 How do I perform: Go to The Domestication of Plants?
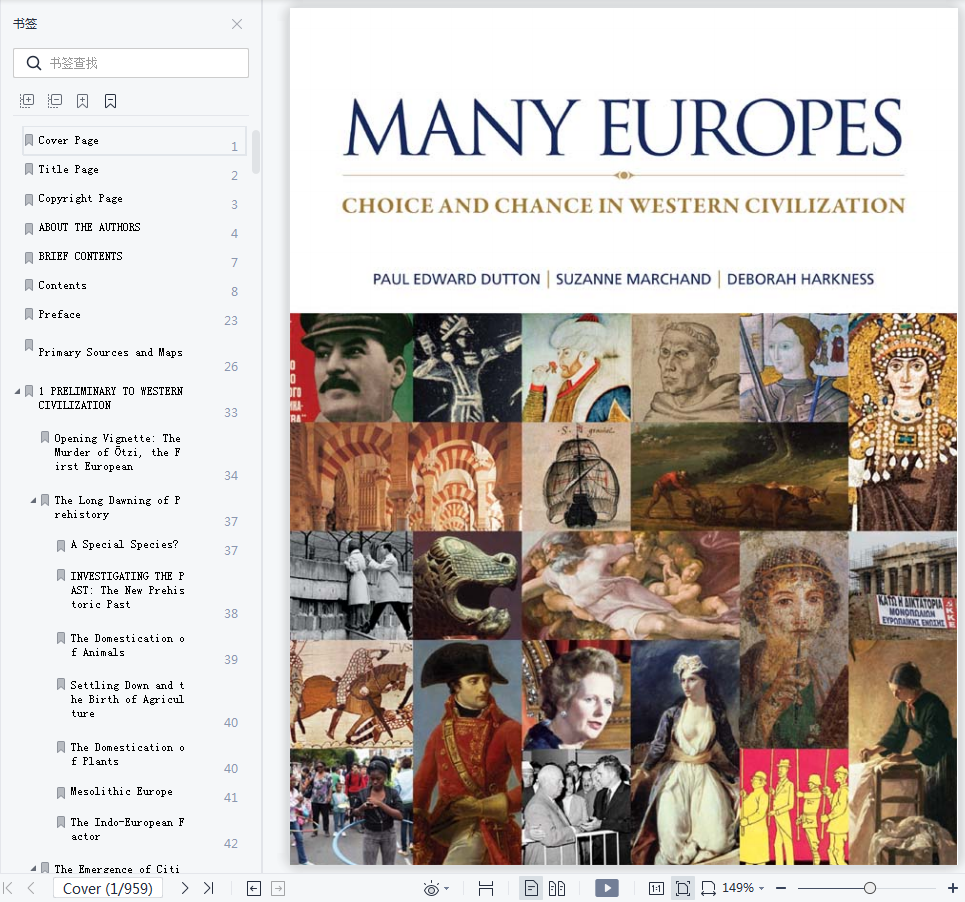(x=127, y=754)
